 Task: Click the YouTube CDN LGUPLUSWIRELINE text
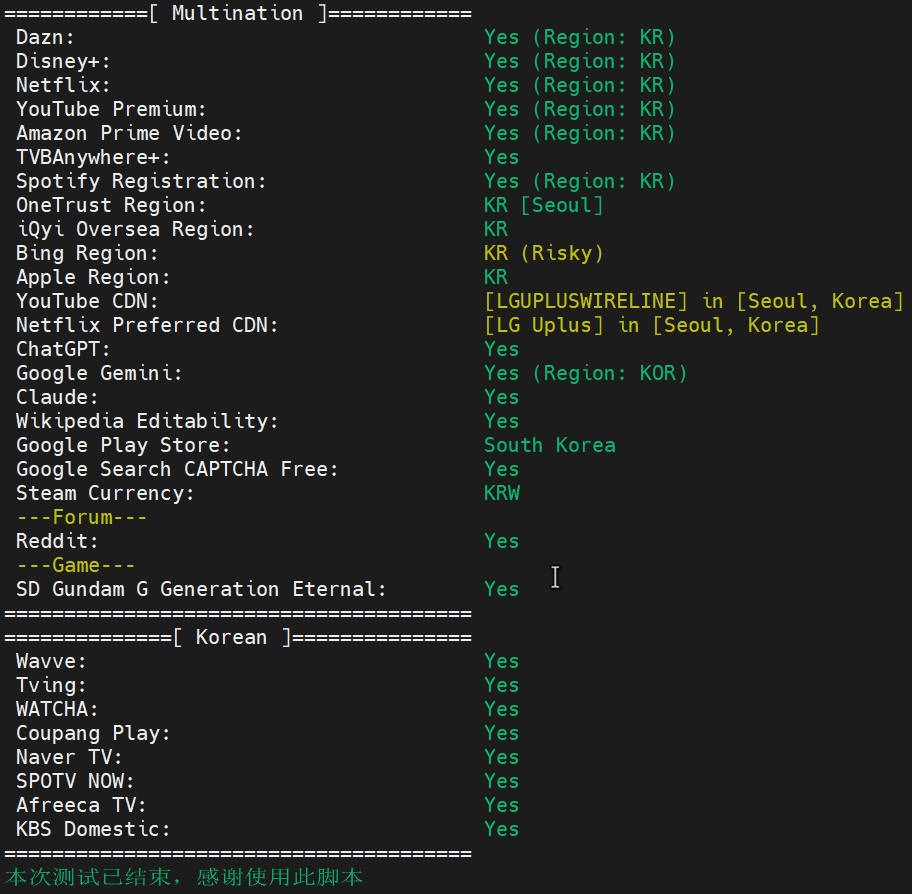click(x=586, y=301)
